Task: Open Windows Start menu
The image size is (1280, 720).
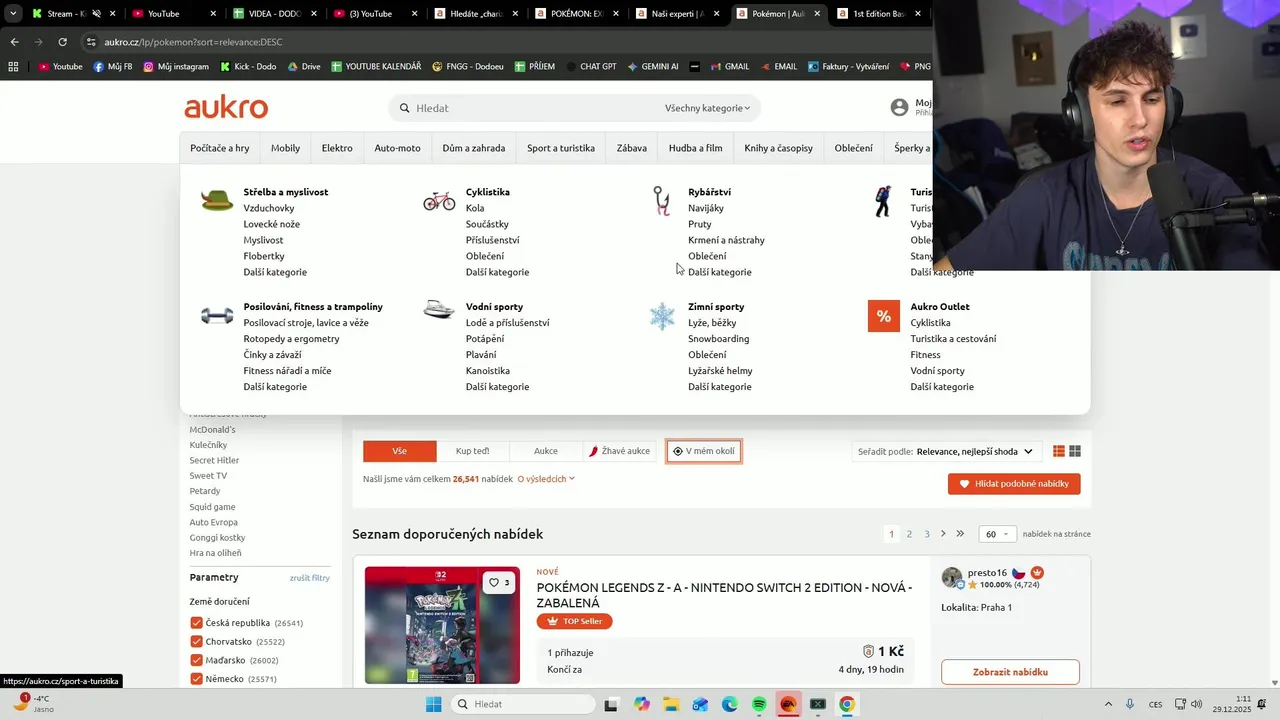Action: click(433, 704)
